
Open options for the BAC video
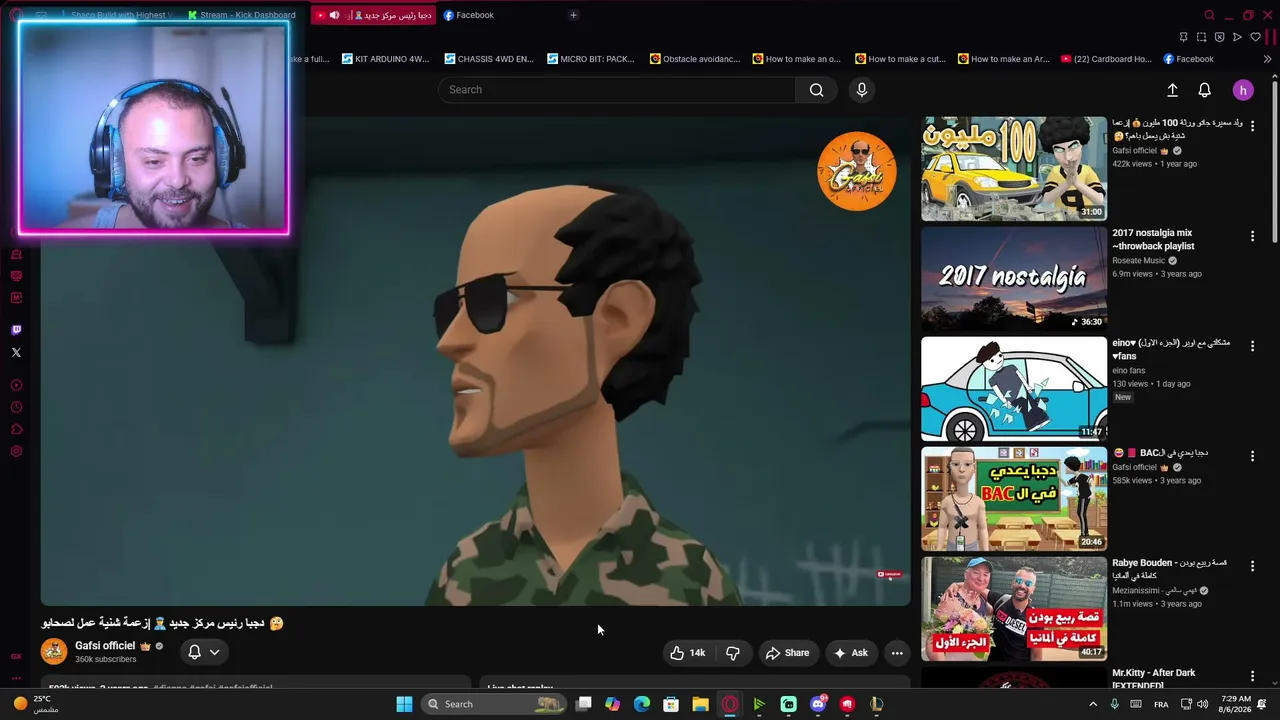pos(1252,456)
